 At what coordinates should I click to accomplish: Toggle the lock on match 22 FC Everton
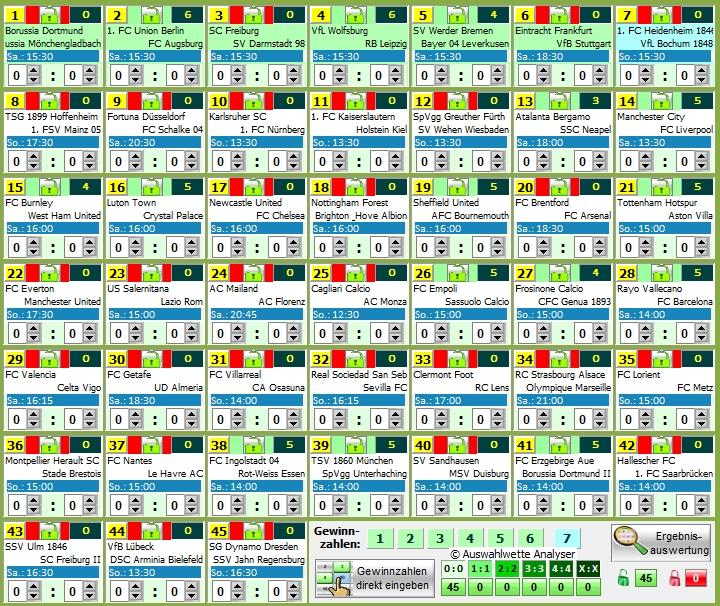point(49,274)
